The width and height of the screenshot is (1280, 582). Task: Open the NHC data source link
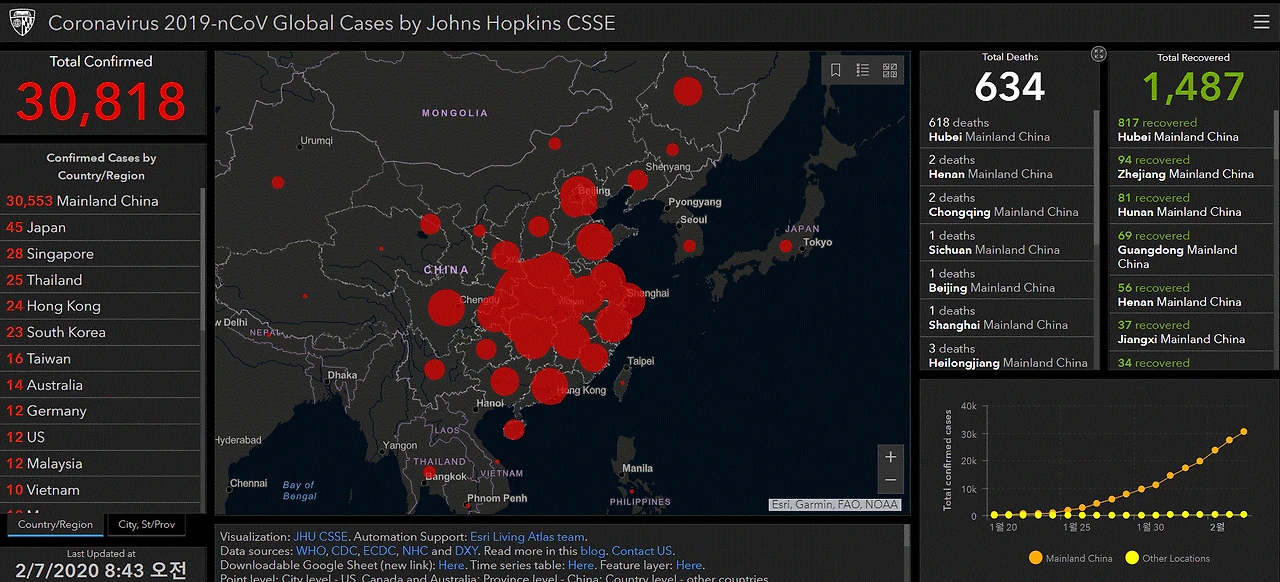point(414,551)
